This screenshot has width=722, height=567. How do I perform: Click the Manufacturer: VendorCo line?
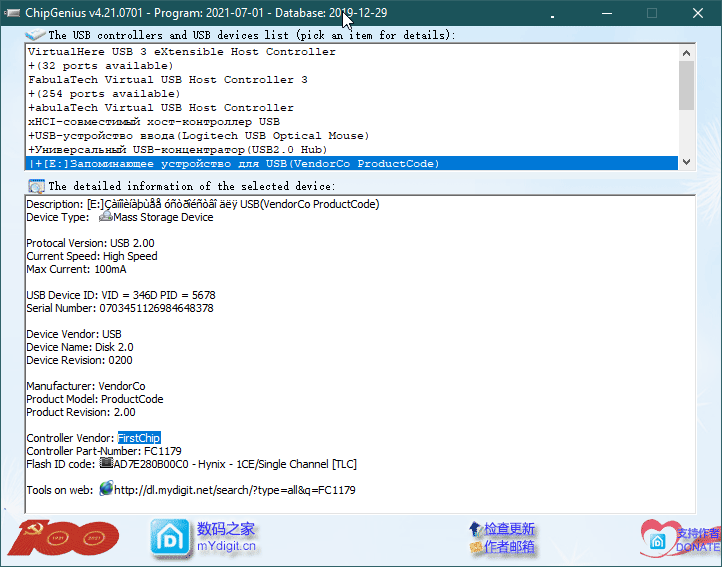click(86, 386)
